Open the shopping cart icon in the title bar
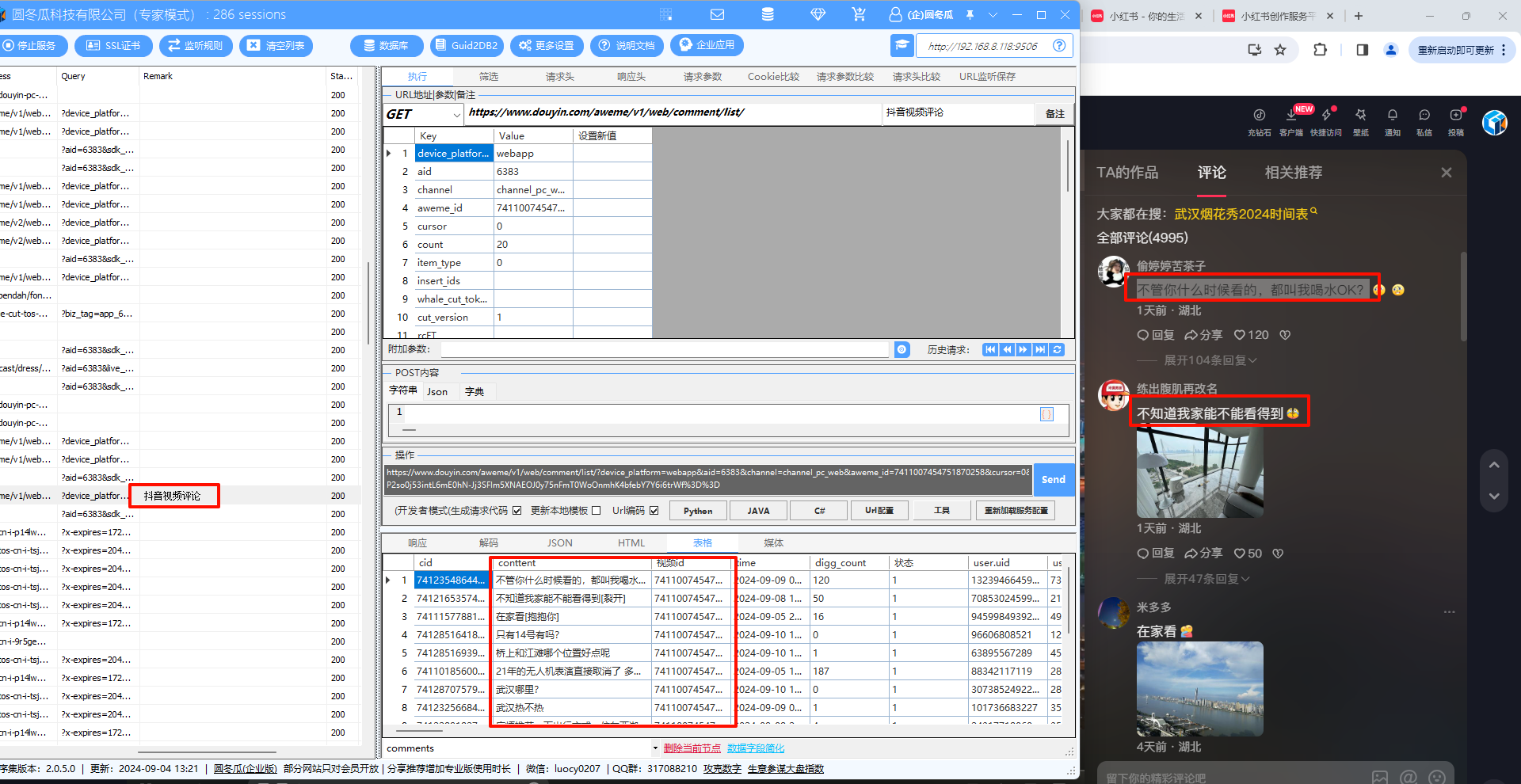 click(x=859, y=14)
